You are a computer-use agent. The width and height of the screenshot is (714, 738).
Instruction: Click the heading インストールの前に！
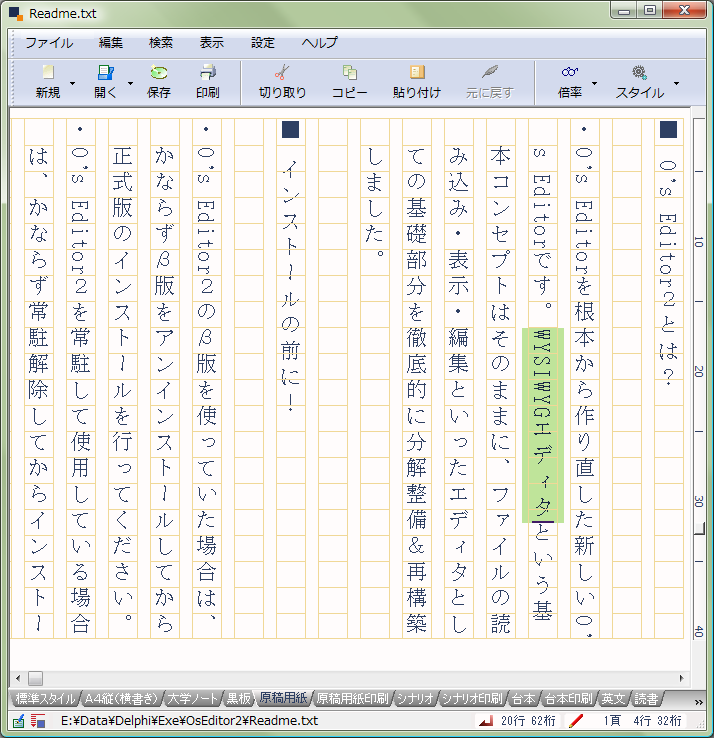click(x=290, y=286)
